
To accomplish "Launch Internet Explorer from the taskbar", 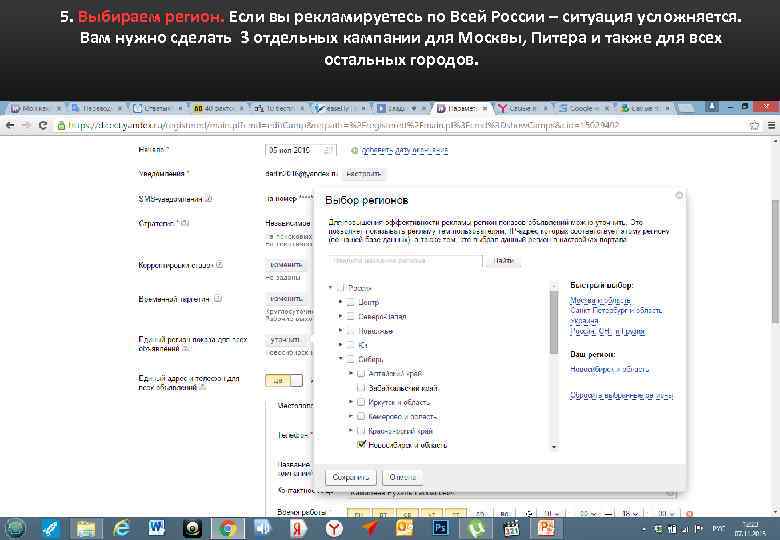I will pos(121,528).
